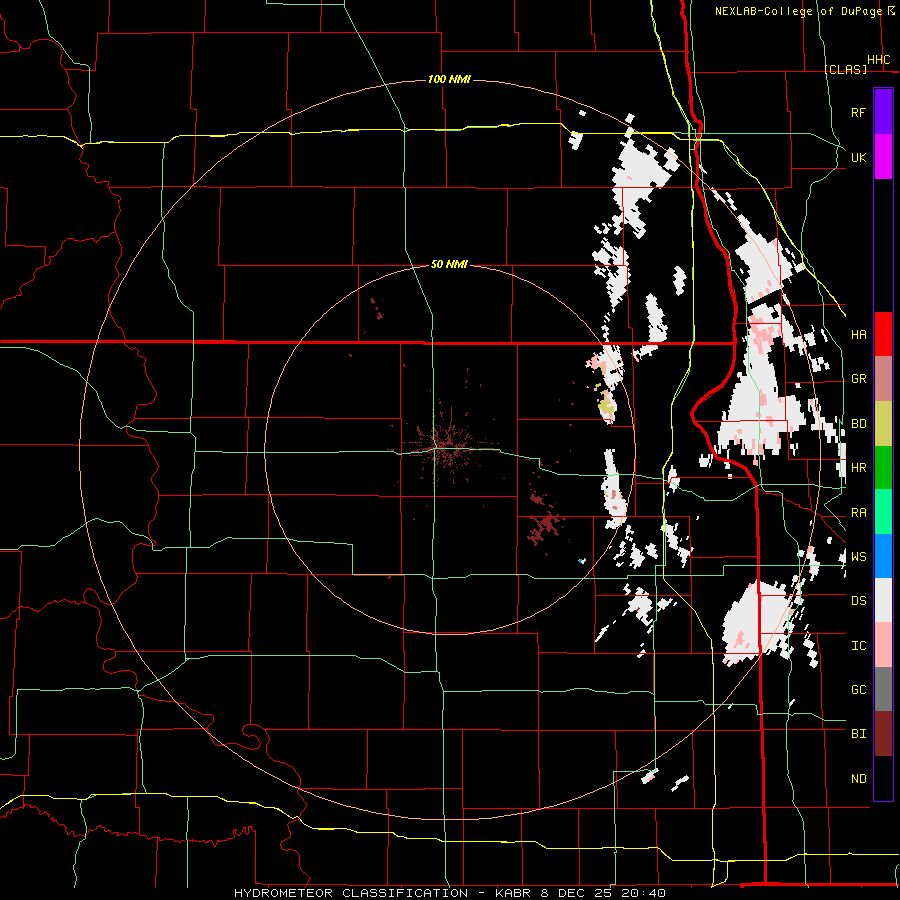The width and height of the screenshot is (900, 900).
Task: Click the ND legend label
Action: (858, 779)
